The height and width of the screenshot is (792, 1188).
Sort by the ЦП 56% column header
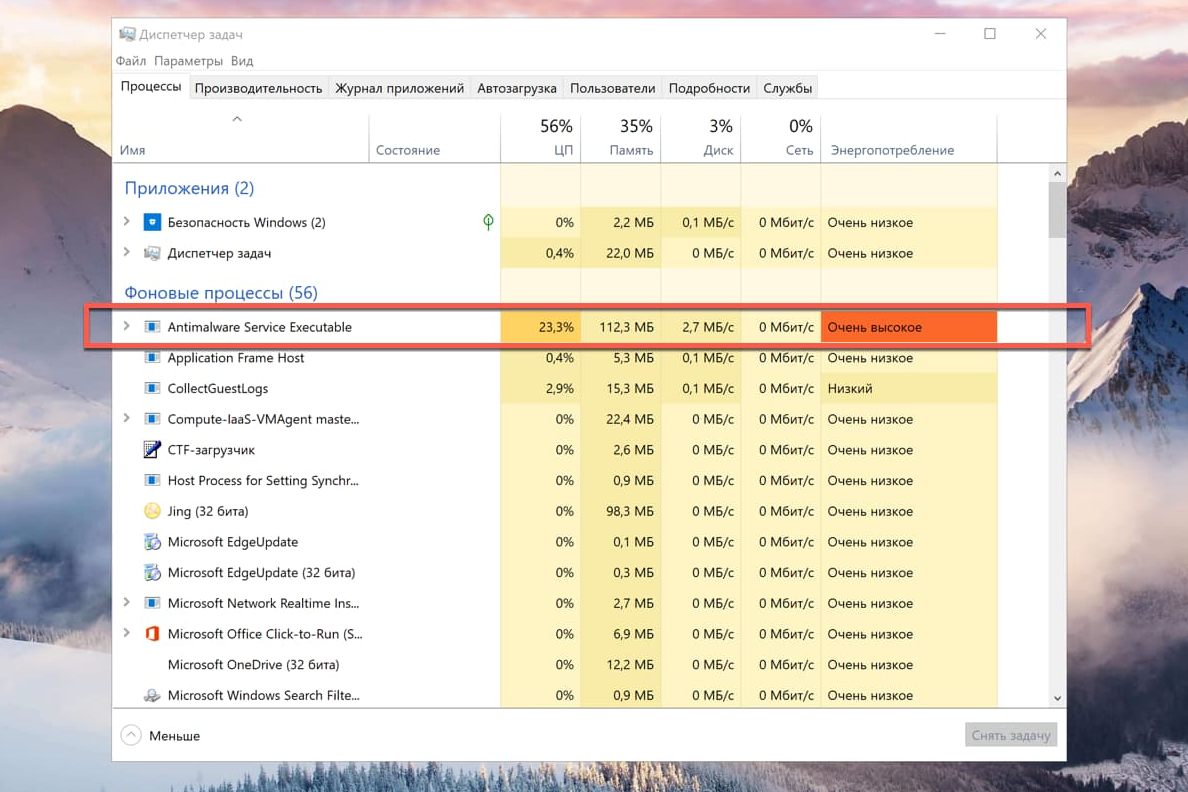point(540,139)
